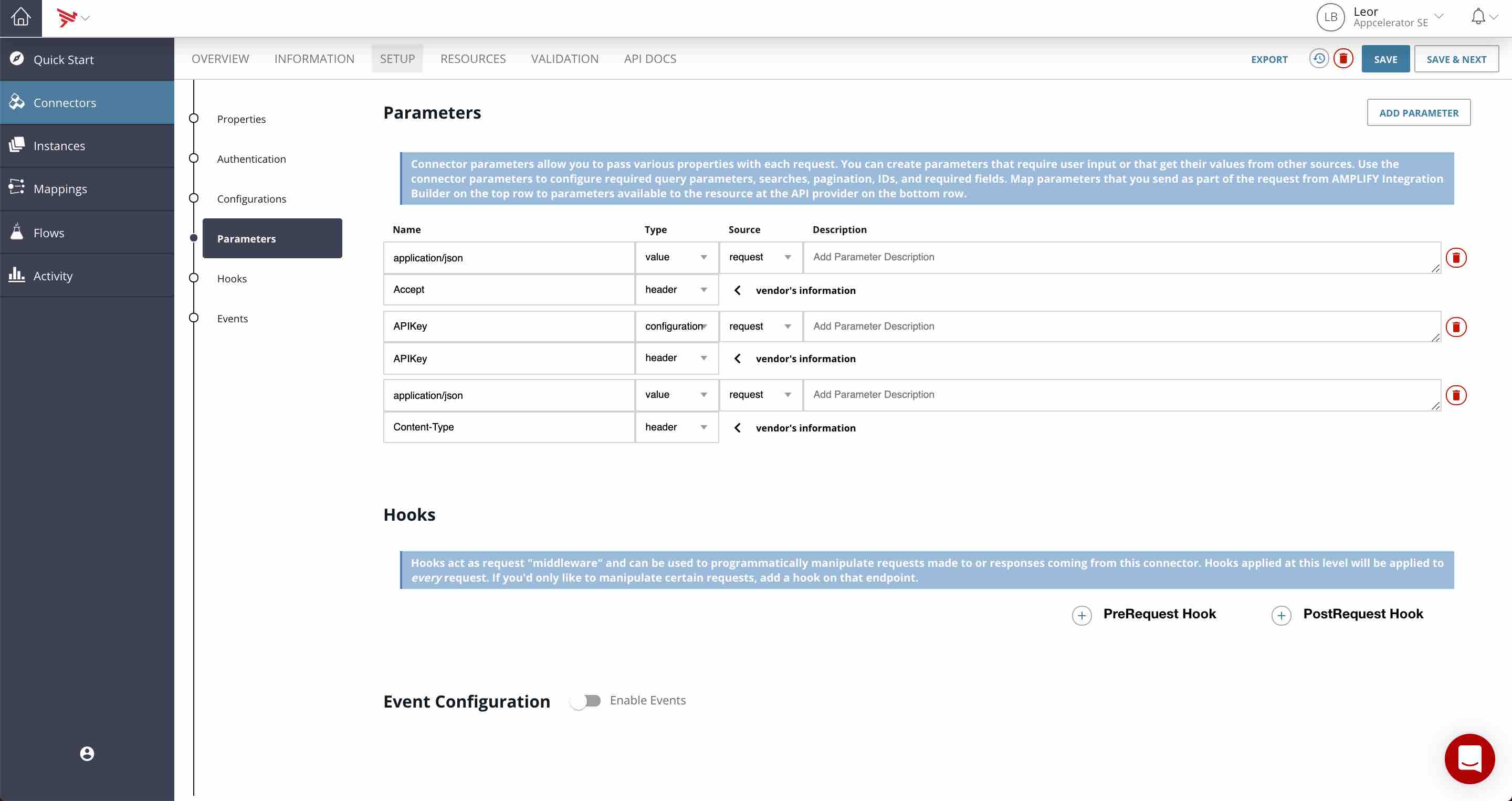Open header type dropdown for vendor APIKey
Screen dimensions: 1512x801
pos(676,359)
